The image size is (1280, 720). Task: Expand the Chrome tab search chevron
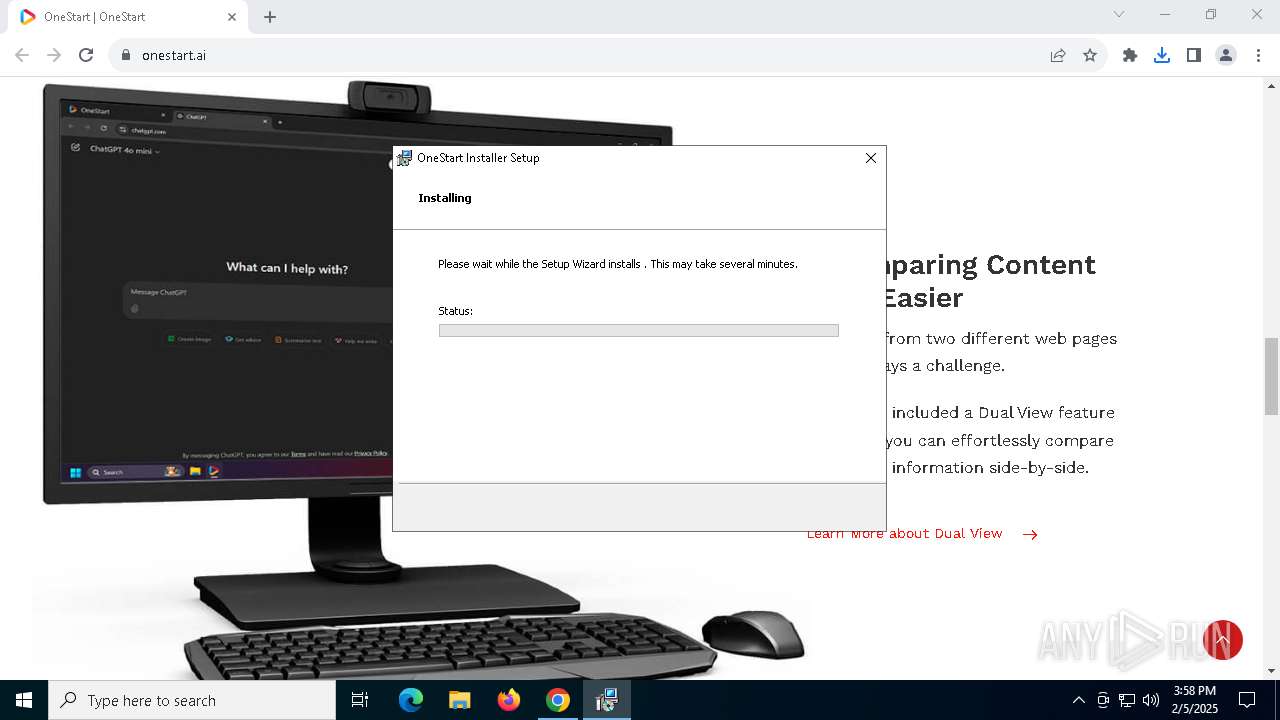click(1119, 15)
